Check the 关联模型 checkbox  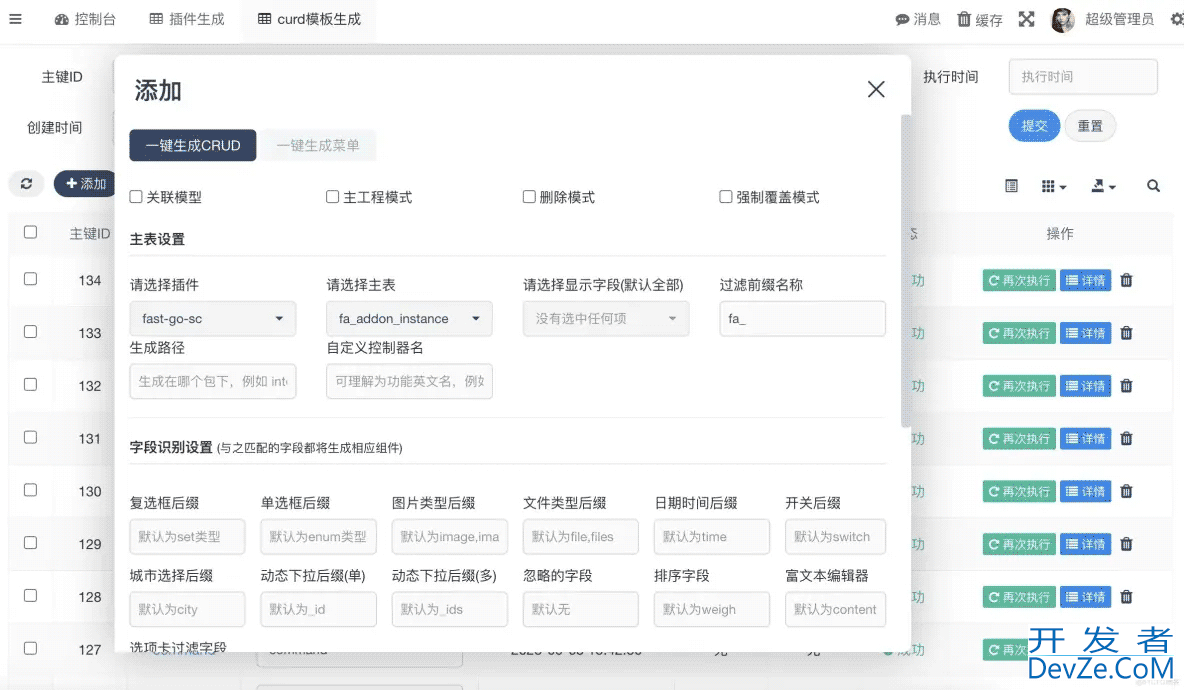point(136,197)
